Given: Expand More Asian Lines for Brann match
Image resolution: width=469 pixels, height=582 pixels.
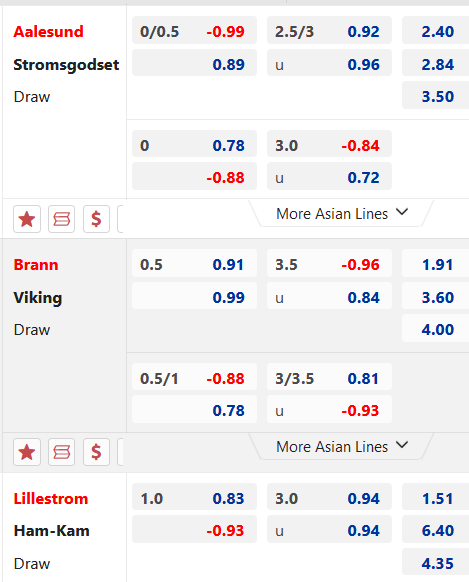Looking at the screenshot, I should point(341,447).
